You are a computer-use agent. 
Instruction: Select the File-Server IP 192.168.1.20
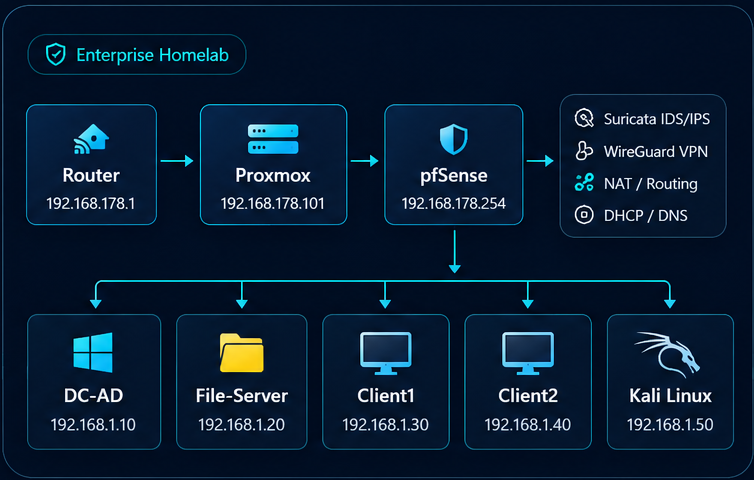[241, 425]
